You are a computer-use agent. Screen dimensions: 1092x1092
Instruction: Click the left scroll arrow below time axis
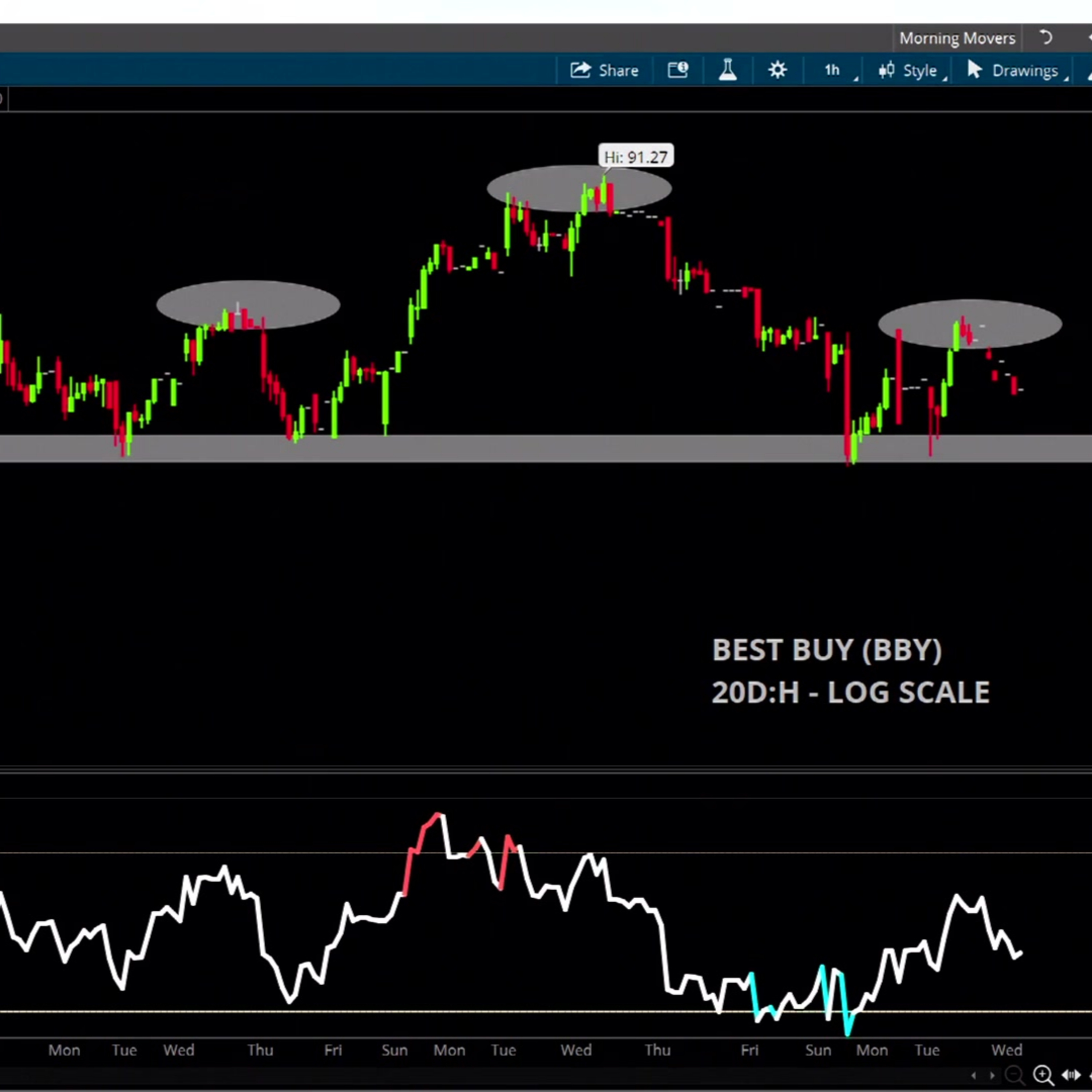pyautogui.click(x=973, y=1075)
